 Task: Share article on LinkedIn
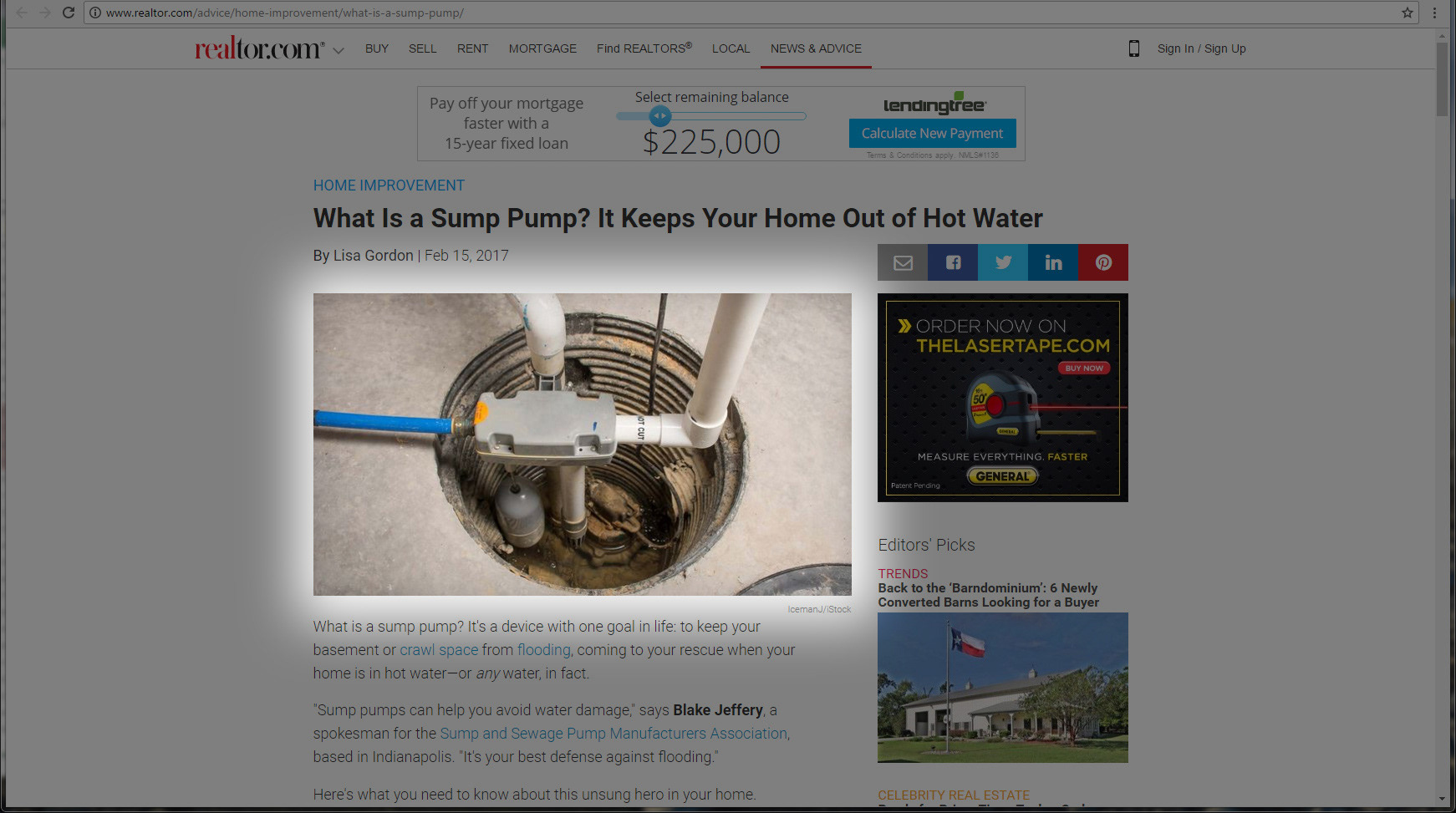tap(1053, 262)
